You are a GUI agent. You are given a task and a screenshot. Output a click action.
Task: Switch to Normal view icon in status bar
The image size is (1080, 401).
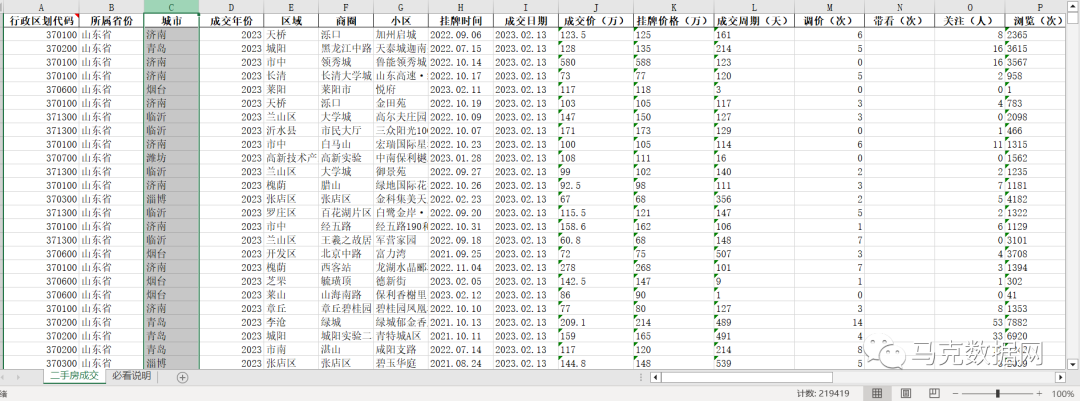tap(877, 393)
